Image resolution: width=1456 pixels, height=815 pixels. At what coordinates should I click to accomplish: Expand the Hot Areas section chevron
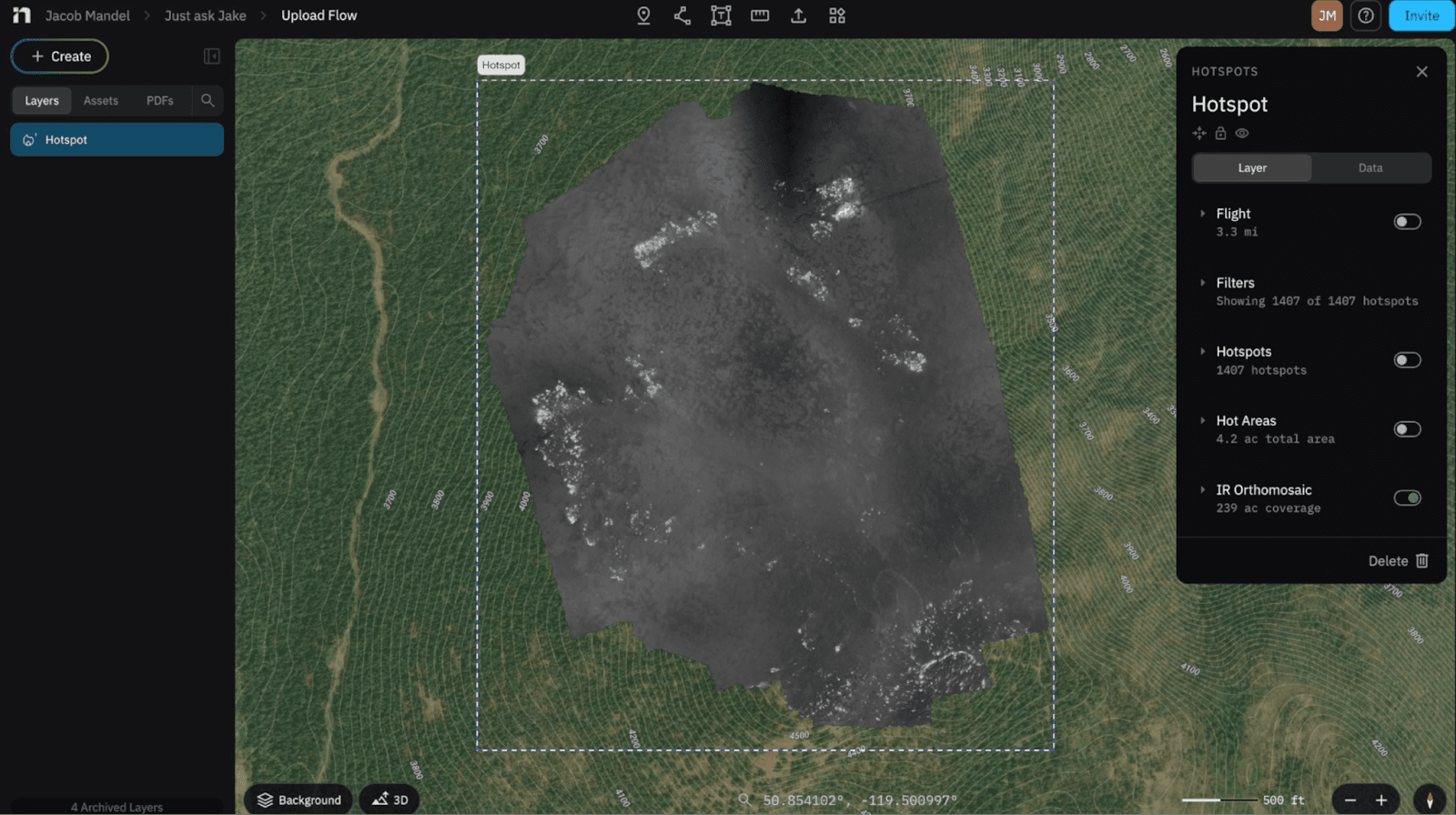pos(1203,420)
